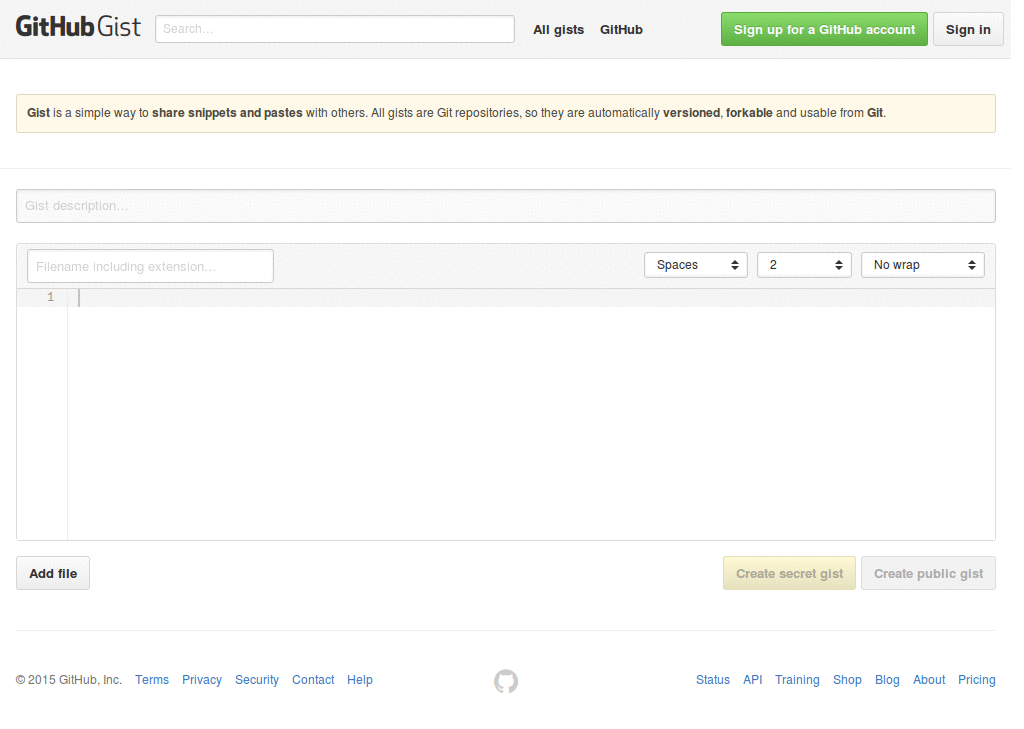This screenshot has width=1024, height=729.
Task: Open the Contact footer link
Action: point(313,679)
